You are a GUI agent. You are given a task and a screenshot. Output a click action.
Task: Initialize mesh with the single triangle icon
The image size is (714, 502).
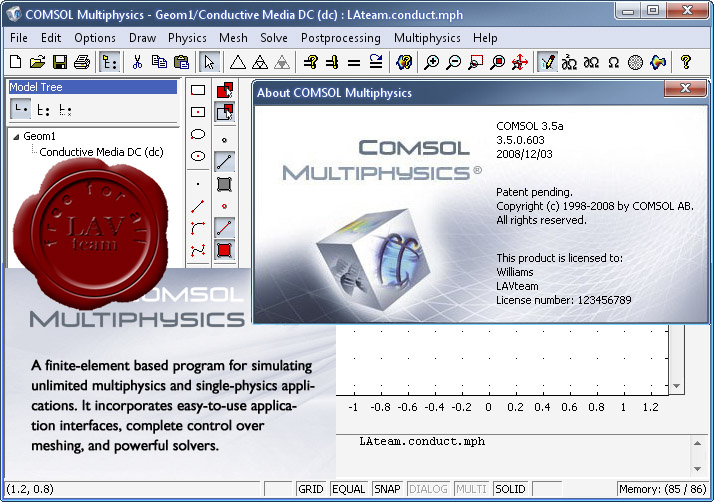pyautogui.click(x=237, y=62)
